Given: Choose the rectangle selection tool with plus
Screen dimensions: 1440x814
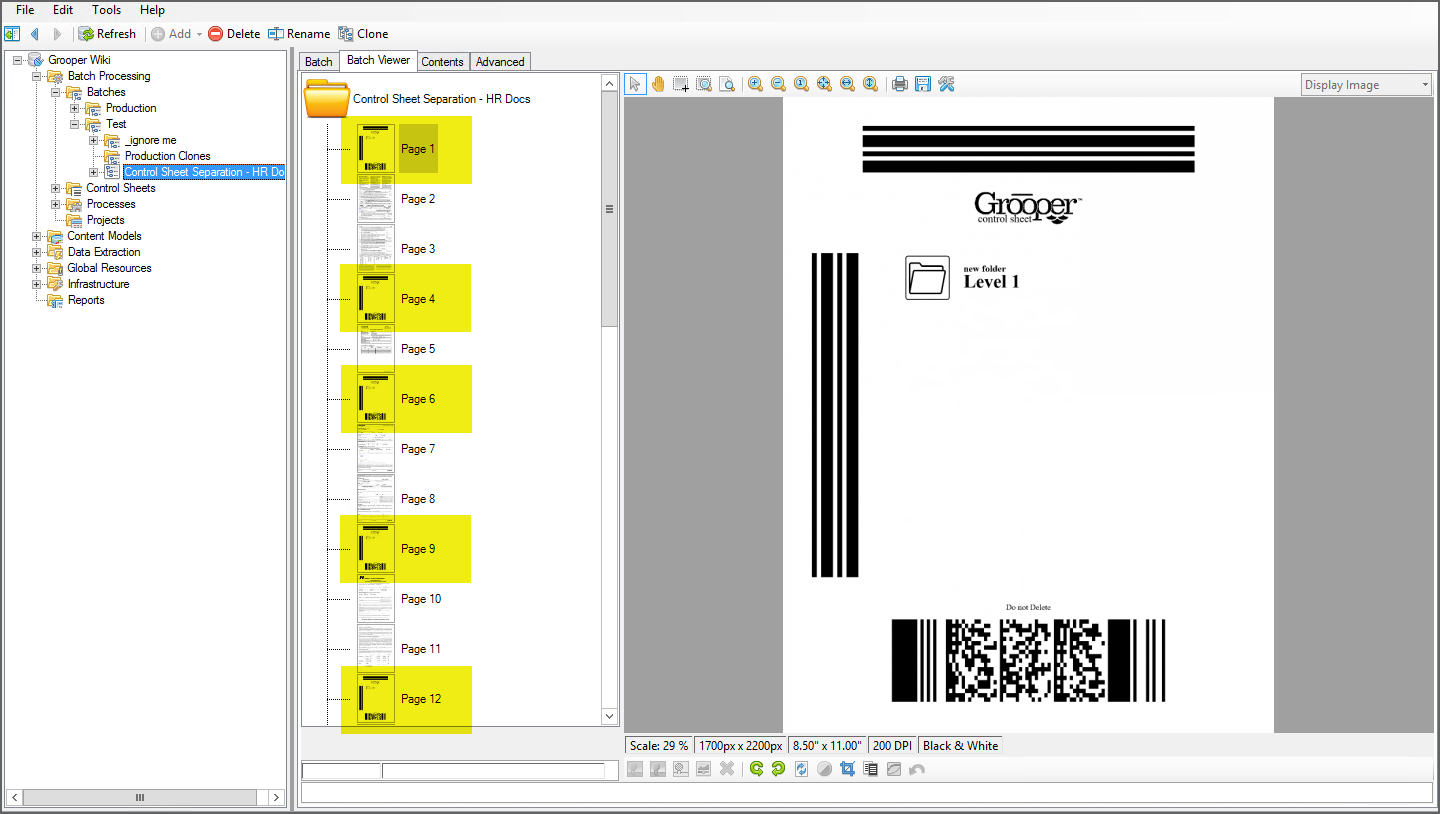Looking at the screenshot, I should [681, 84].
